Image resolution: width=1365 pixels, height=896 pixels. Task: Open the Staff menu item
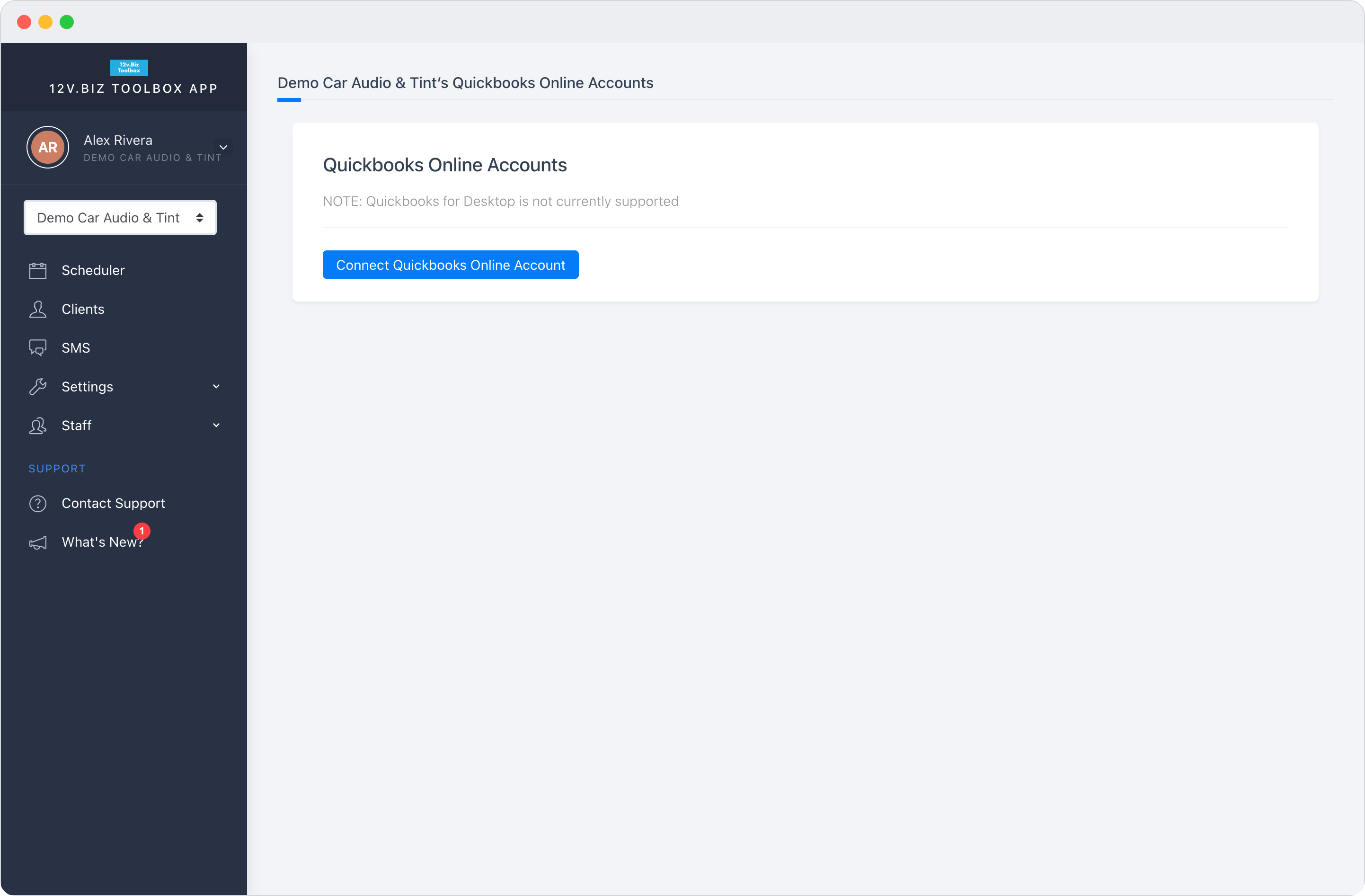[x=76, y=426]
